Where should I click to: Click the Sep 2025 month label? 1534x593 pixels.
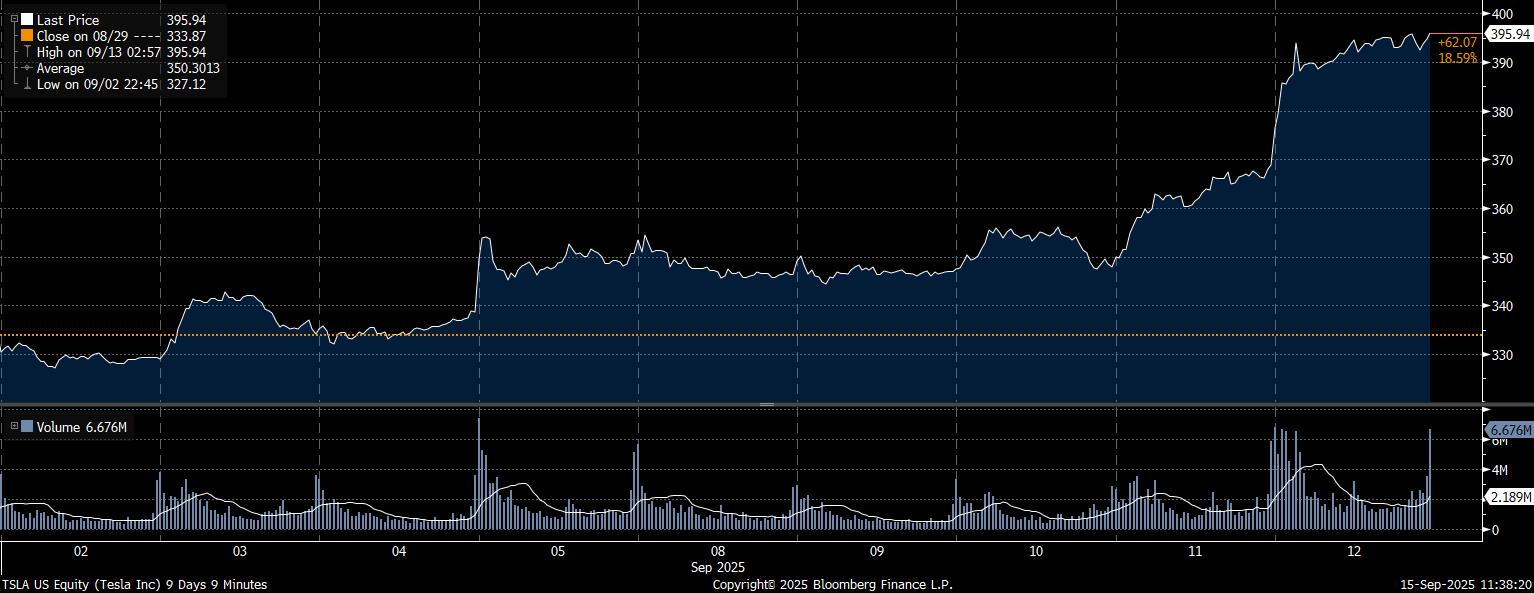point(718,566)
